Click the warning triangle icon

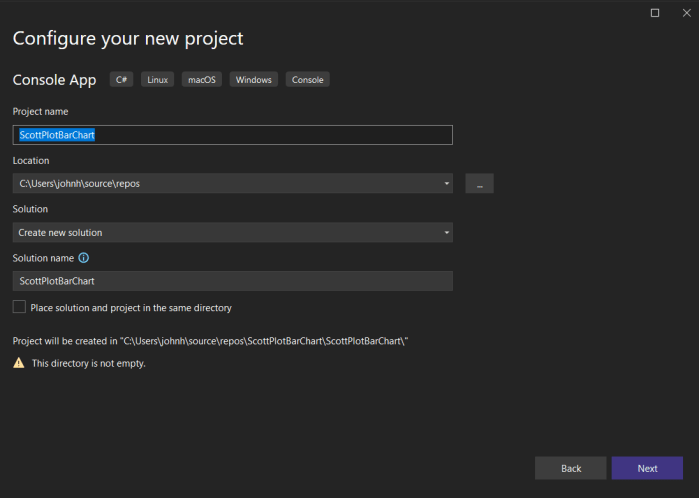point(19,363)
